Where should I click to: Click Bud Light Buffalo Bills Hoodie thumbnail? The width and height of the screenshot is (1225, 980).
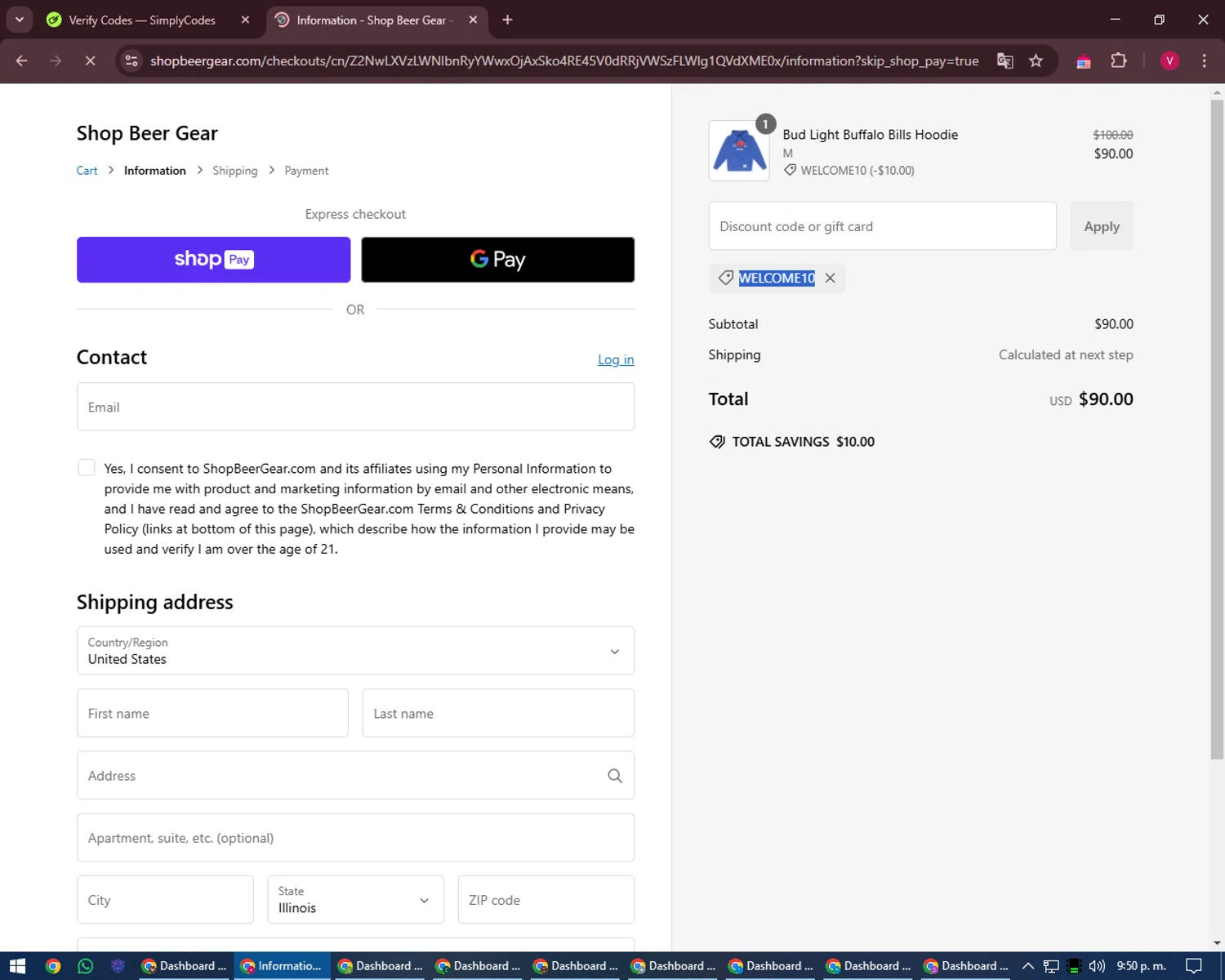739,151
